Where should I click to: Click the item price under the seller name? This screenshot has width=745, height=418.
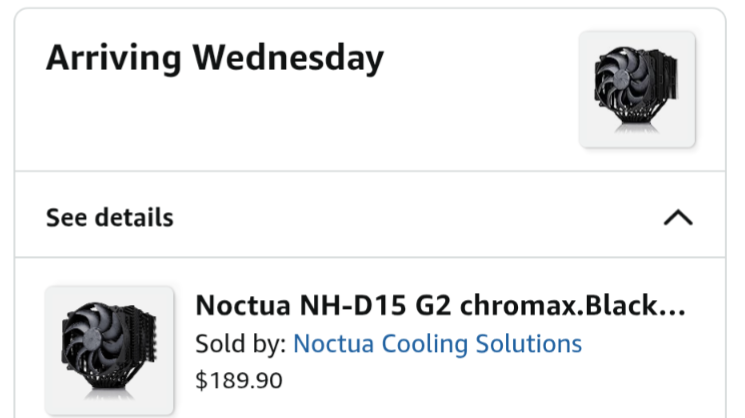tap(239, 380)
